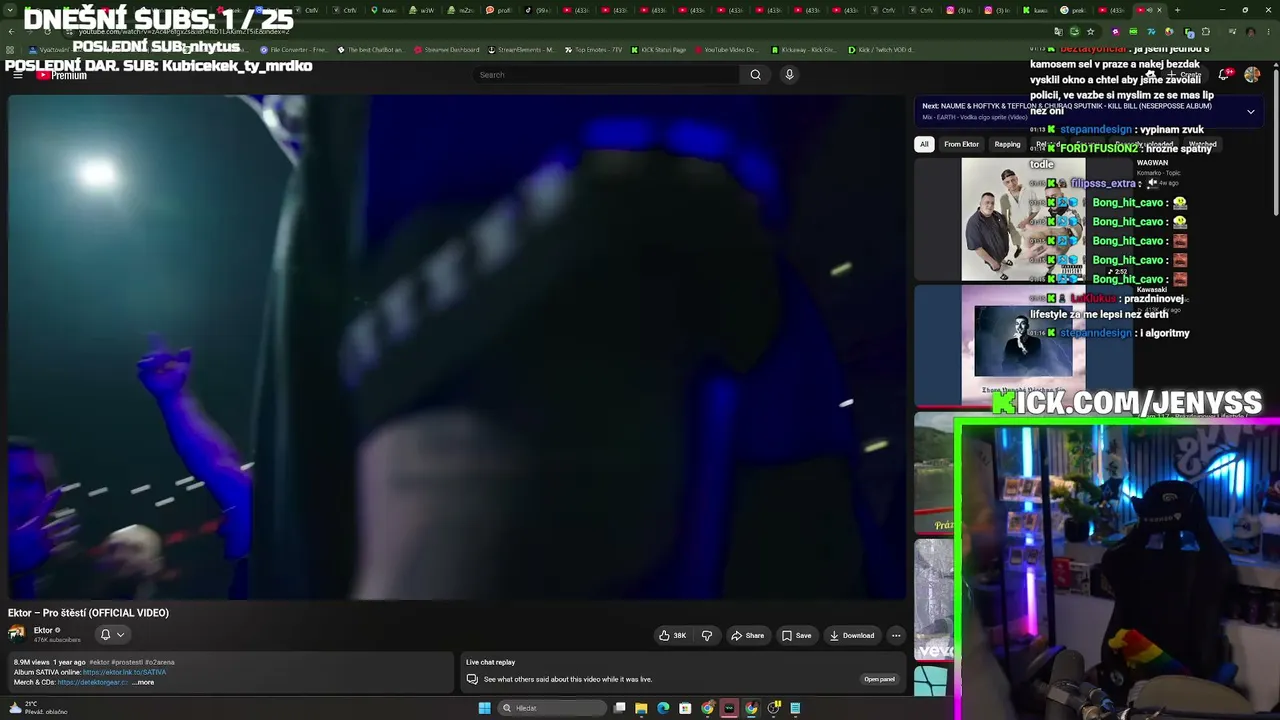Save the video to a playlist
The width and height of the screenshot is (1280, 720).
tap(796, 635)
